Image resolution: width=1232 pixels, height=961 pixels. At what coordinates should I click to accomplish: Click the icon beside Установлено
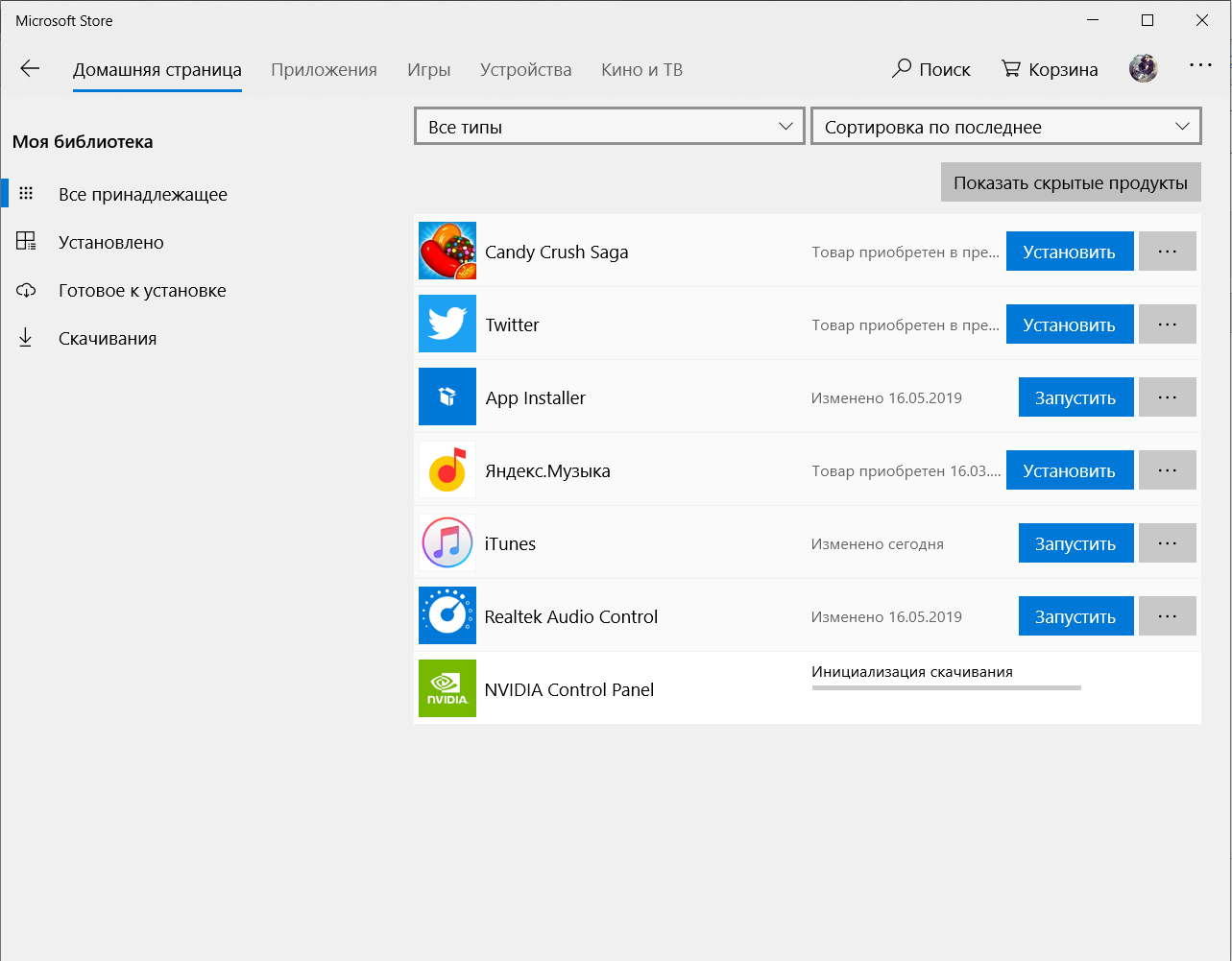pyautogui.click(x=26, y=242)
